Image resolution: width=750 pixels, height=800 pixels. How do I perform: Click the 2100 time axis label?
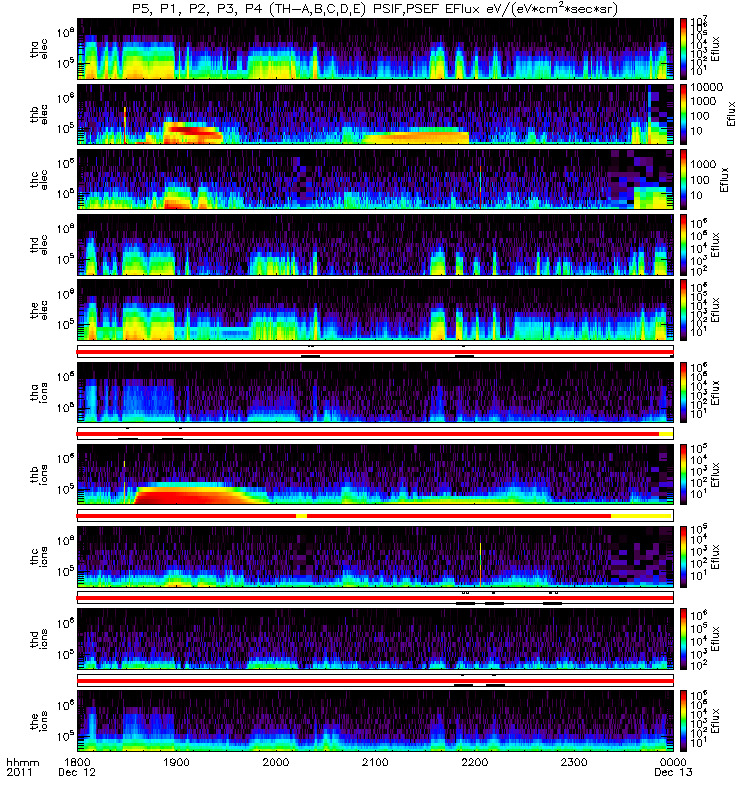click(x=375, y=762)
